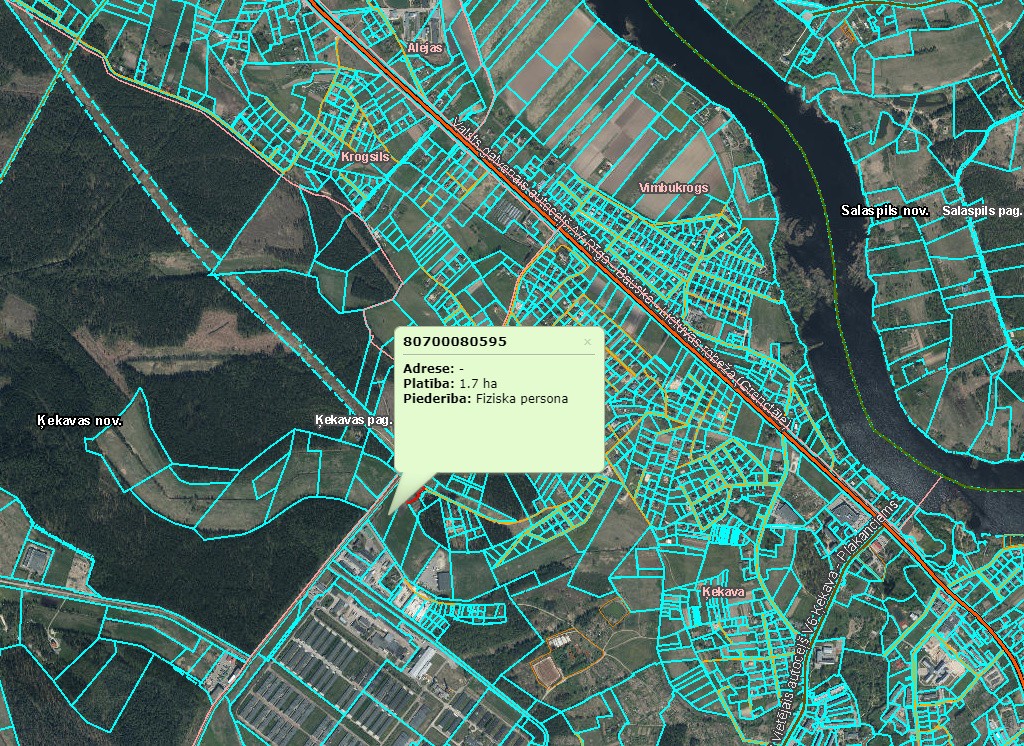
Task: Click the Alejas place label
Action: 425,47
